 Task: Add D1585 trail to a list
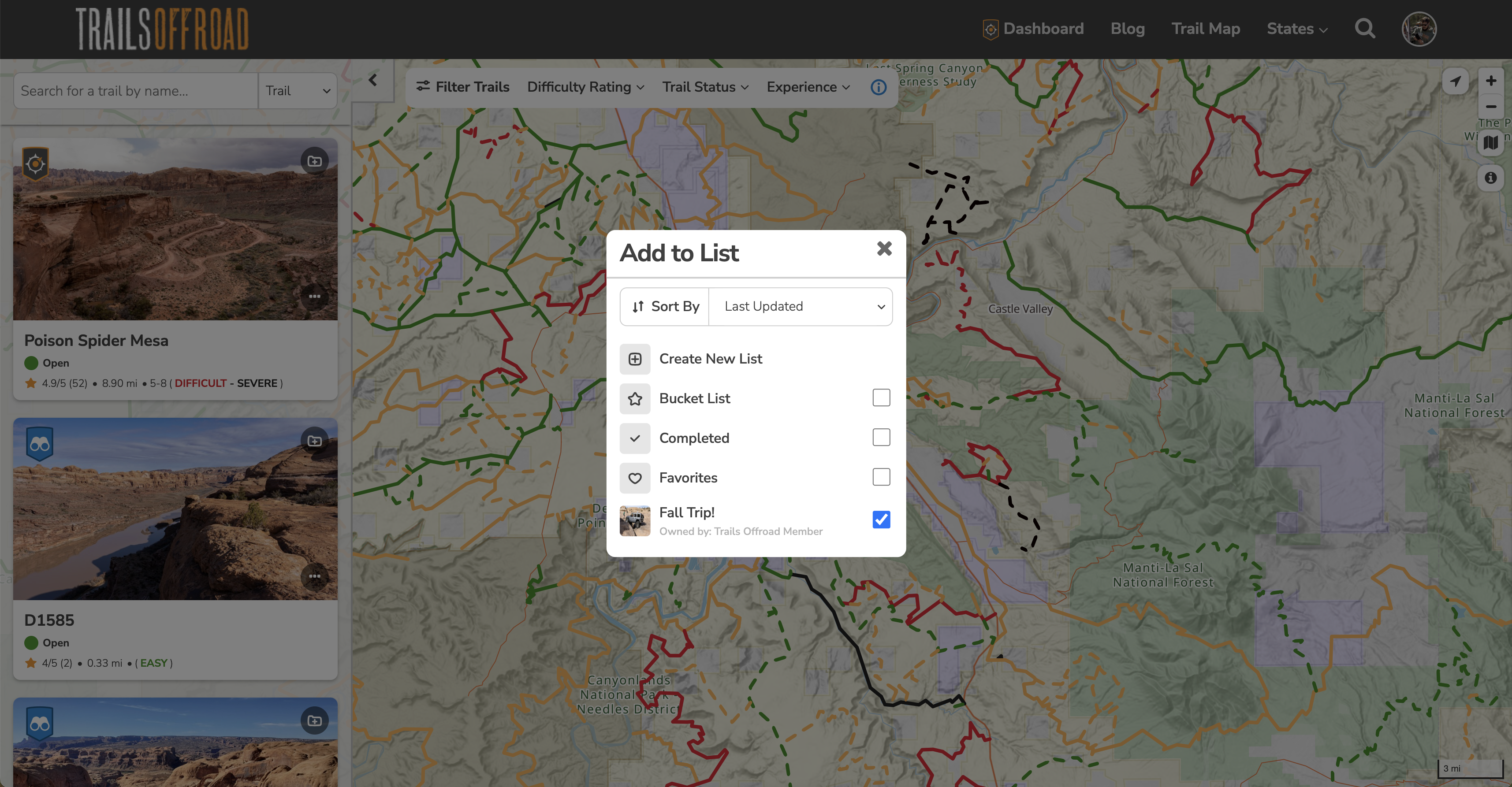click(315, 441)
